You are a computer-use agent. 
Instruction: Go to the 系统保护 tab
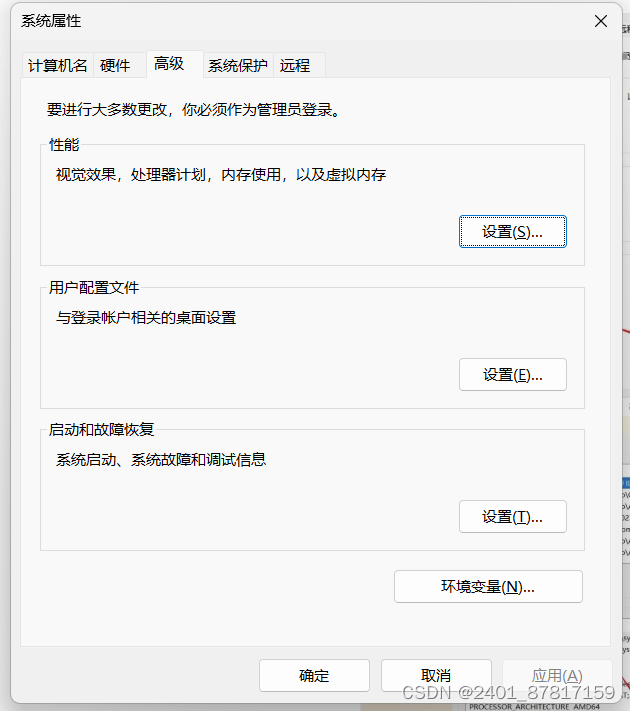pyautogui.click(x=238, y=66)
